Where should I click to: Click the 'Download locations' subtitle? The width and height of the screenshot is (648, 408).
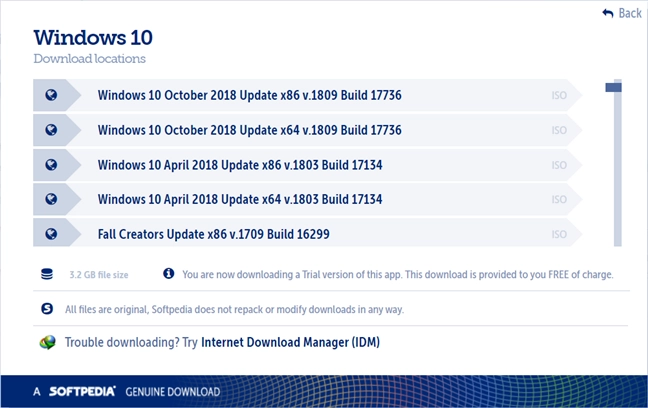tap(90, 59)
